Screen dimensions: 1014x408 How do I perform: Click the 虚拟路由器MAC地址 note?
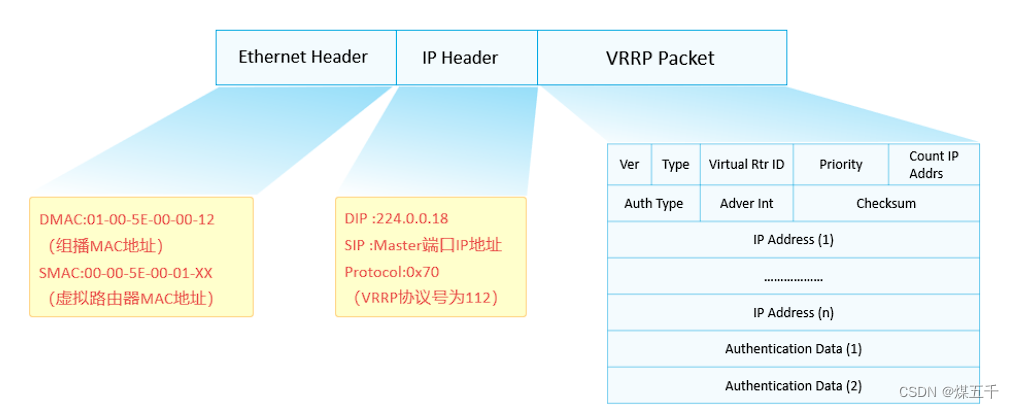131,299
